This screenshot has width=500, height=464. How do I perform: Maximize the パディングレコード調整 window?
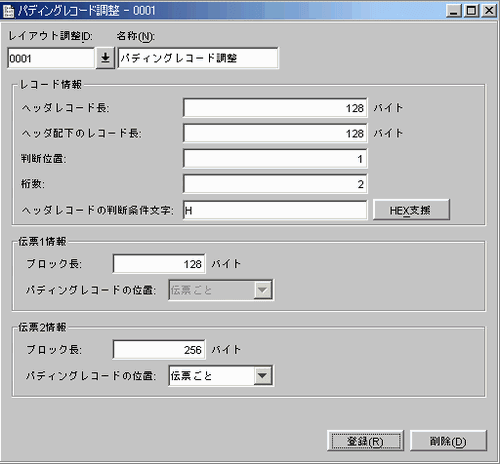pos(471,11)
